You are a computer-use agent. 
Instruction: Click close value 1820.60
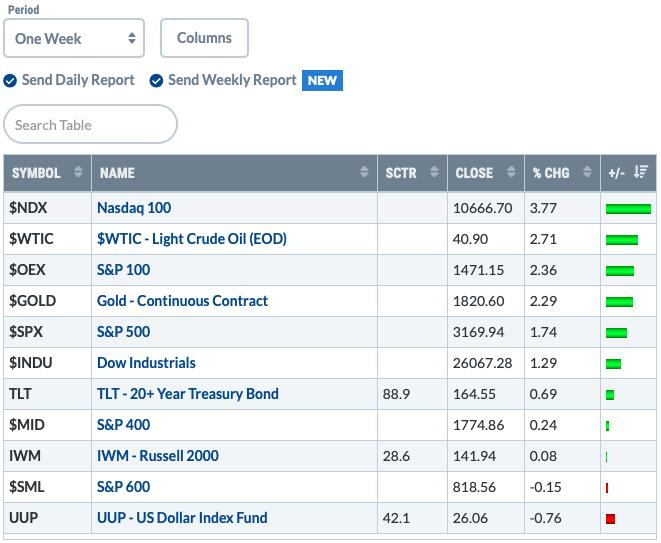point(478,301)
